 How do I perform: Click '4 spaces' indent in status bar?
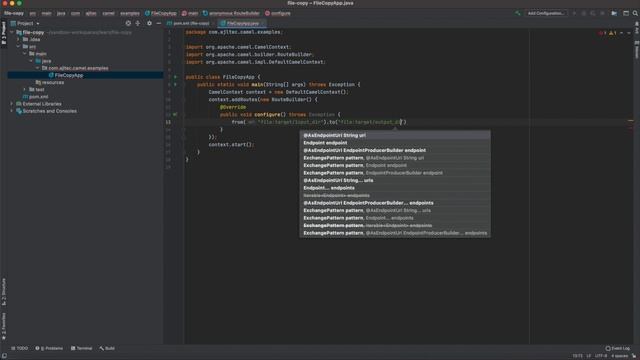click(x=619, y=356)
